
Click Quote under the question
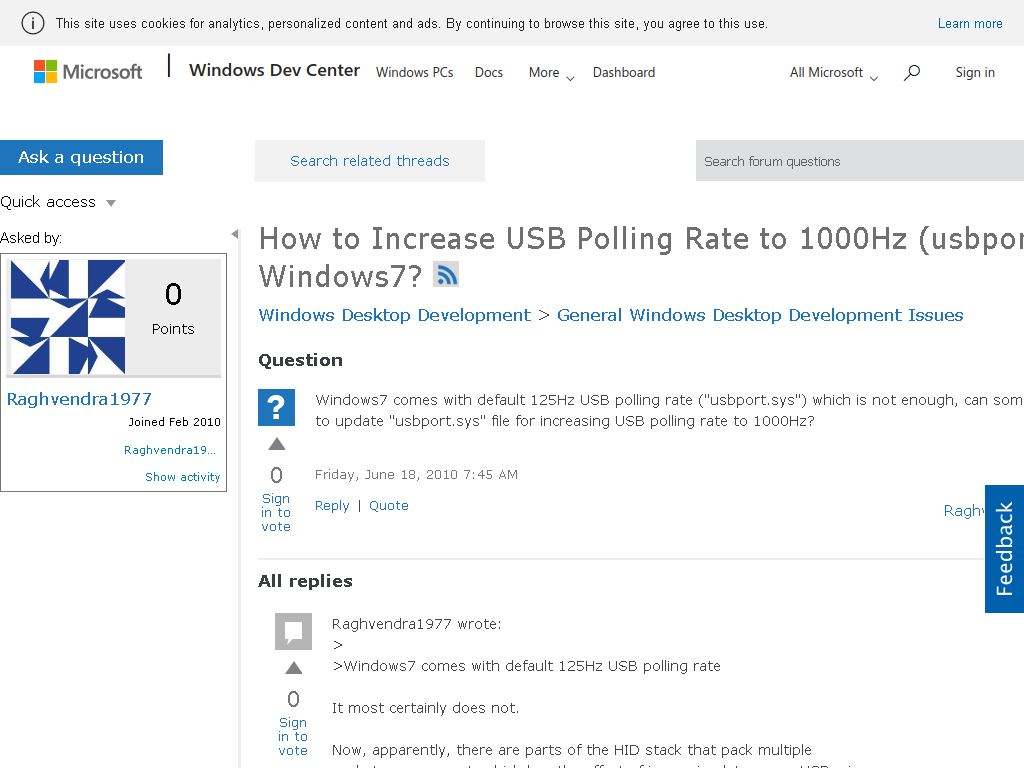click(389, 505)
